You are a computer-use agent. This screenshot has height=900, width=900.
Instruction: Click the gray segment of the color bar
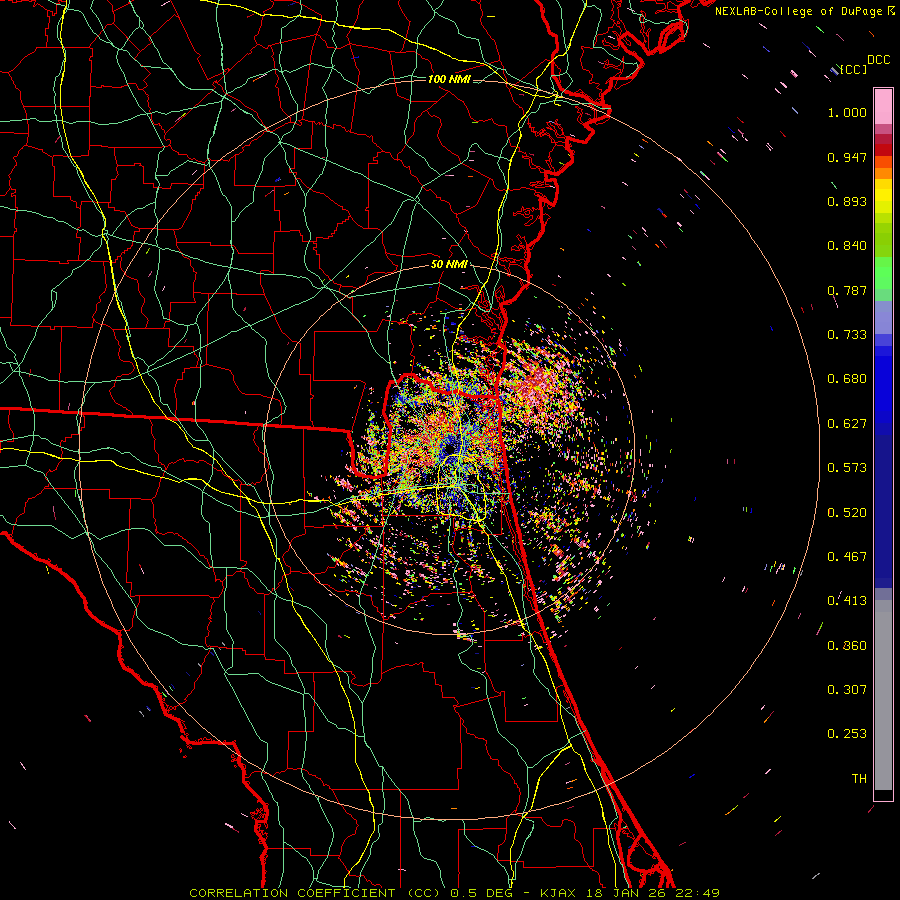tap(883, 695)
